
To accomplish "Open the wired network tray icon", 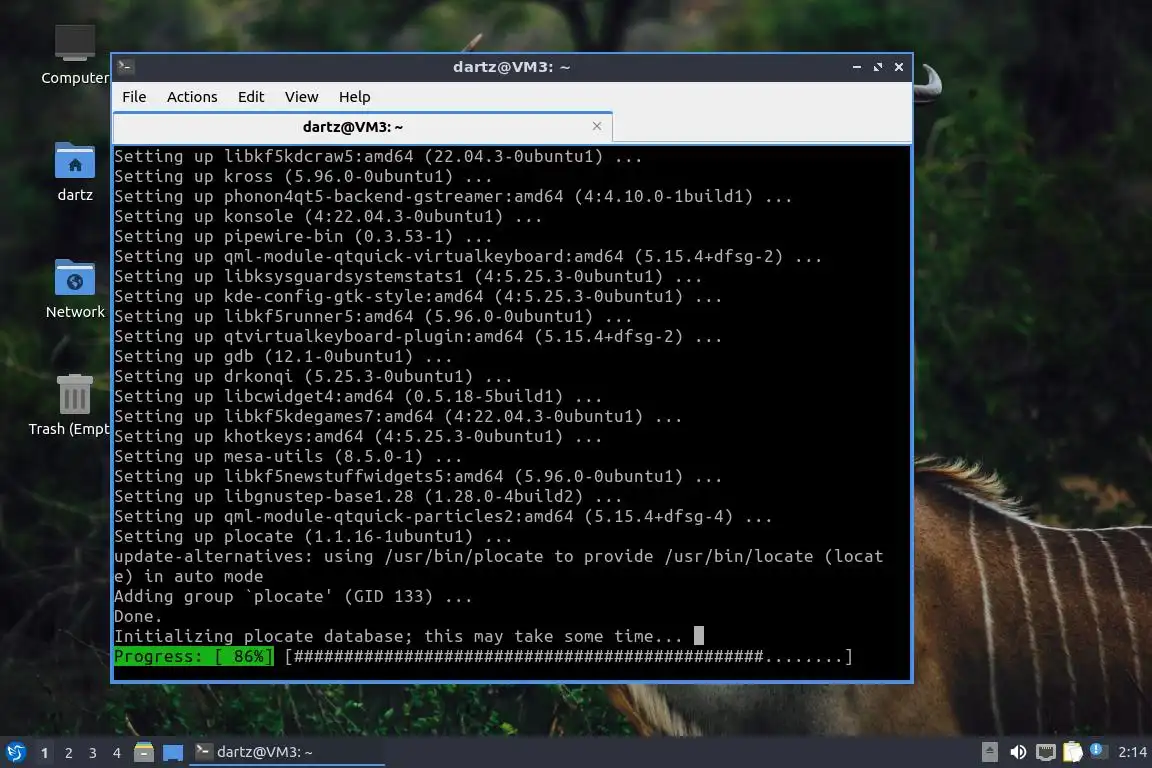I will (x=1045, y=752).
